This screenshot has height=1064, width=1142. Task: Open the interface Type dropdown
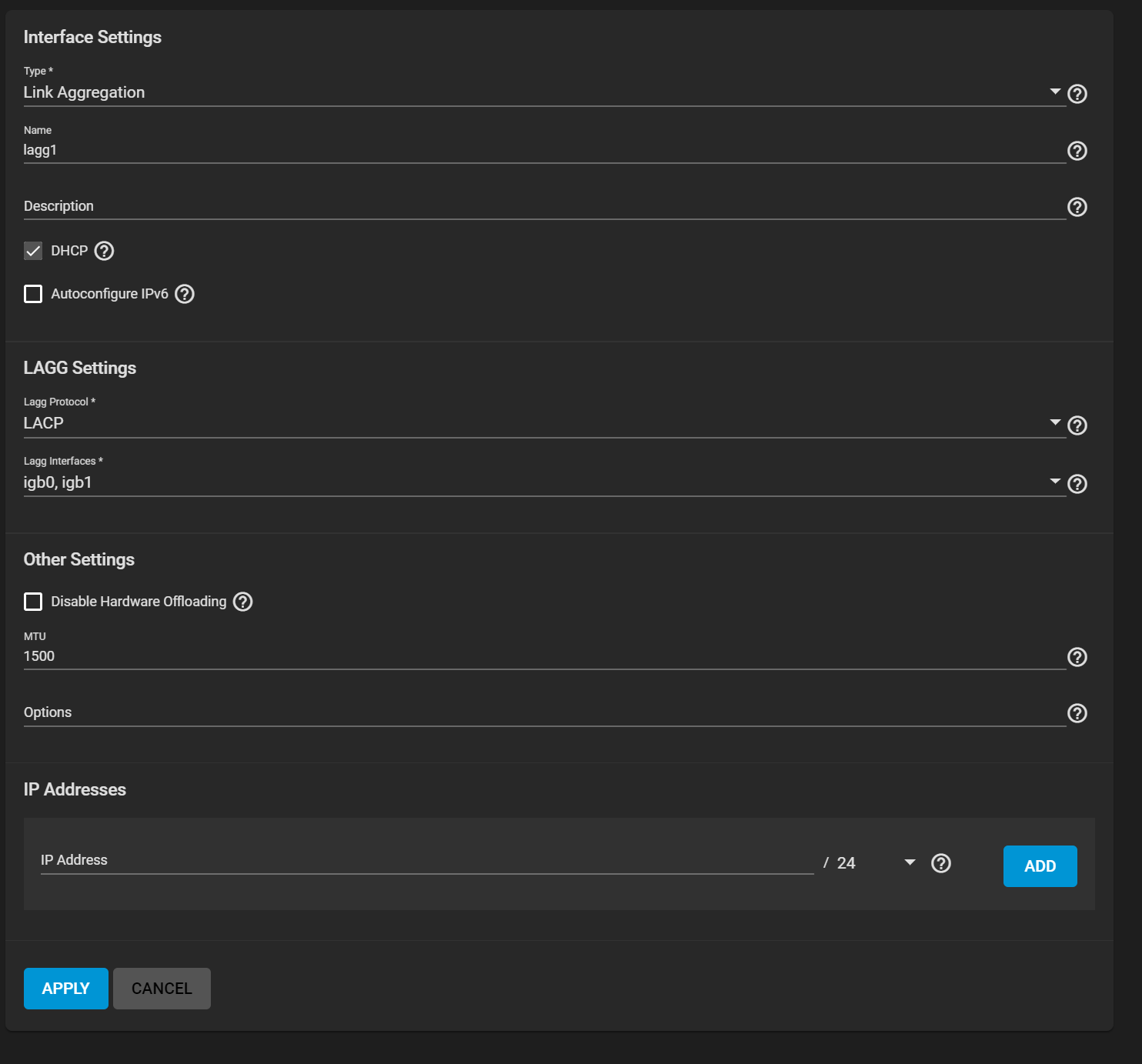click(x=539, y=93)
